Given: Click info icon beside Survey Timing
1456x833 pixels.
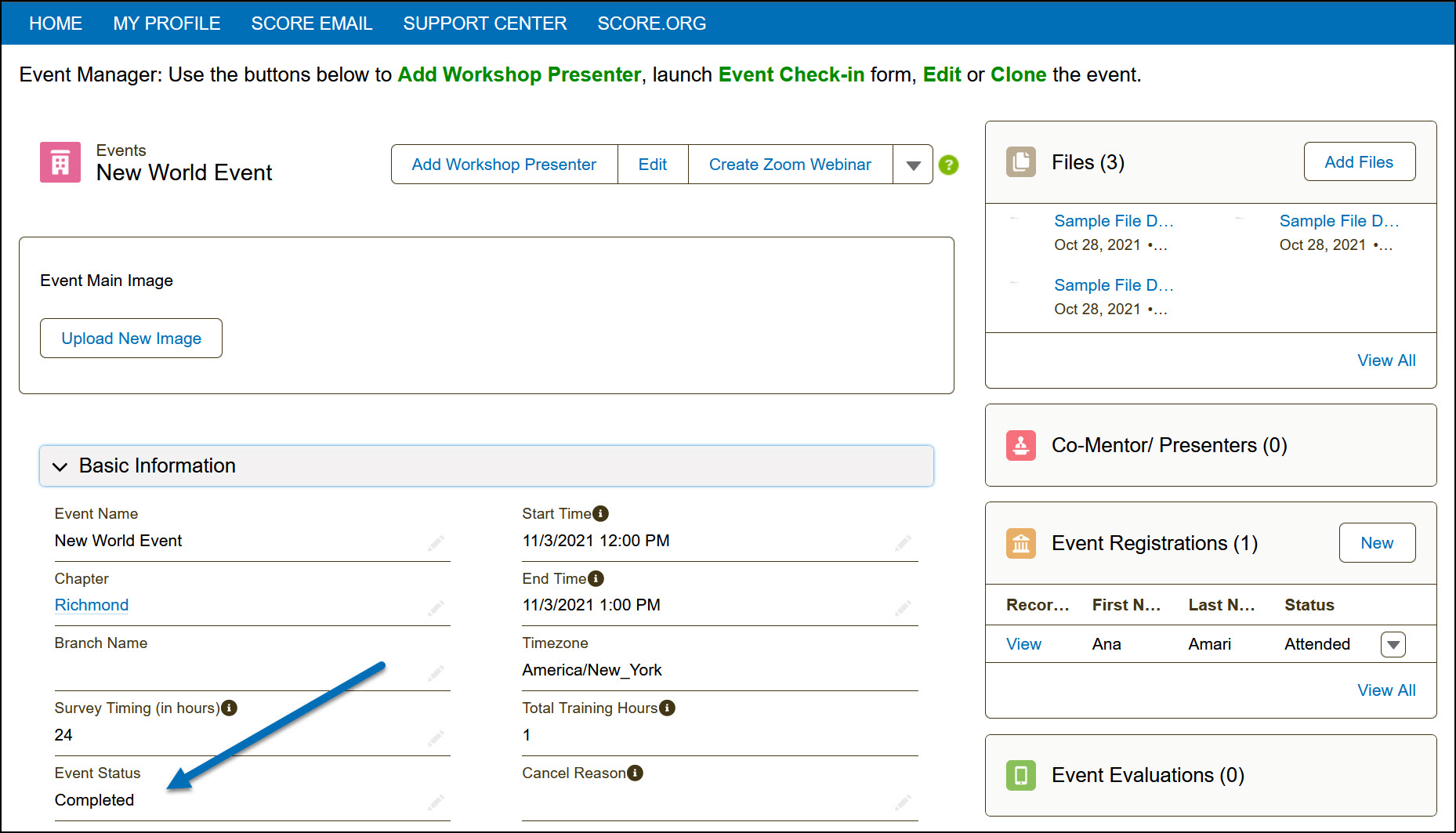Looking at the screenshot, I should pyautogui.click(x=229, y=708).
